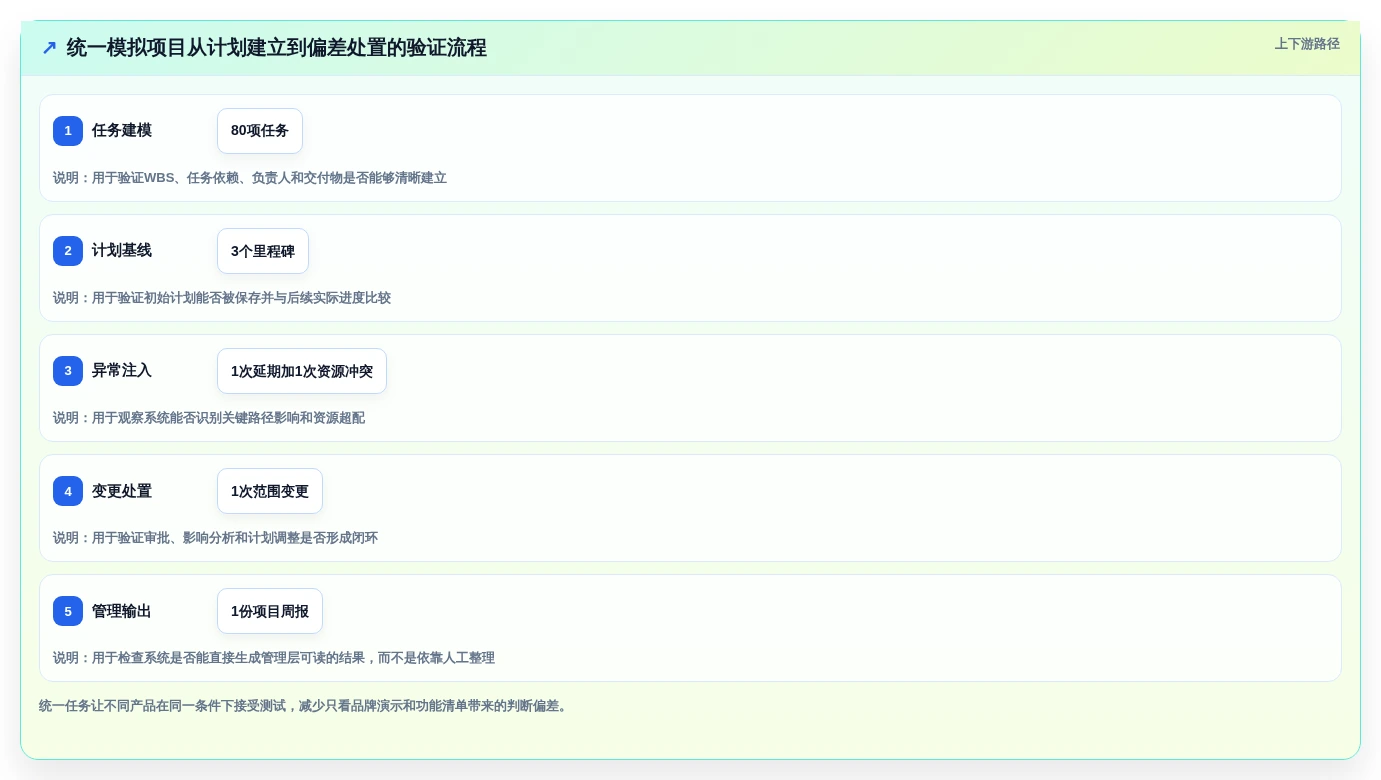The height and width of the screenshot is (780, 1381).
Task: Click the description about 审批、影响分析
Action: (216, 538)
